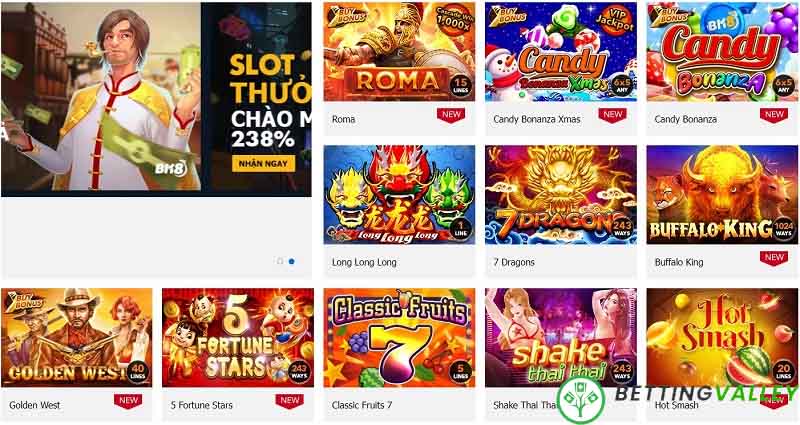
Task: Click the 1024 Ways badge on Buffalo King
Action: click(x=783, y=228)
